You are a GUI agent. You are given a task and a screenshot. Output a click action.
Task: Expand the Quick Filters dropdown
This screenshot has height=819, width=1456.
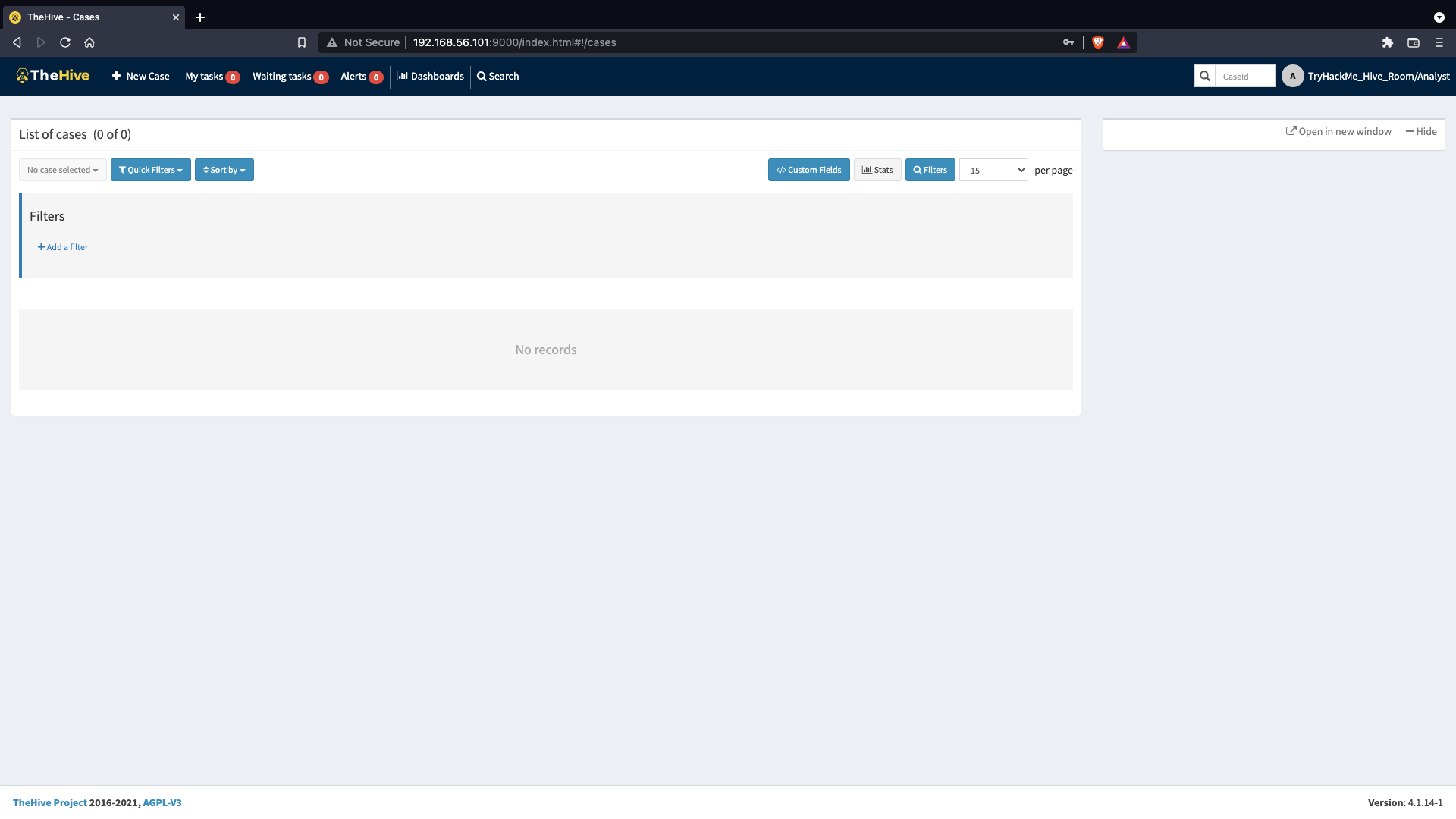(x=150, y=170)
